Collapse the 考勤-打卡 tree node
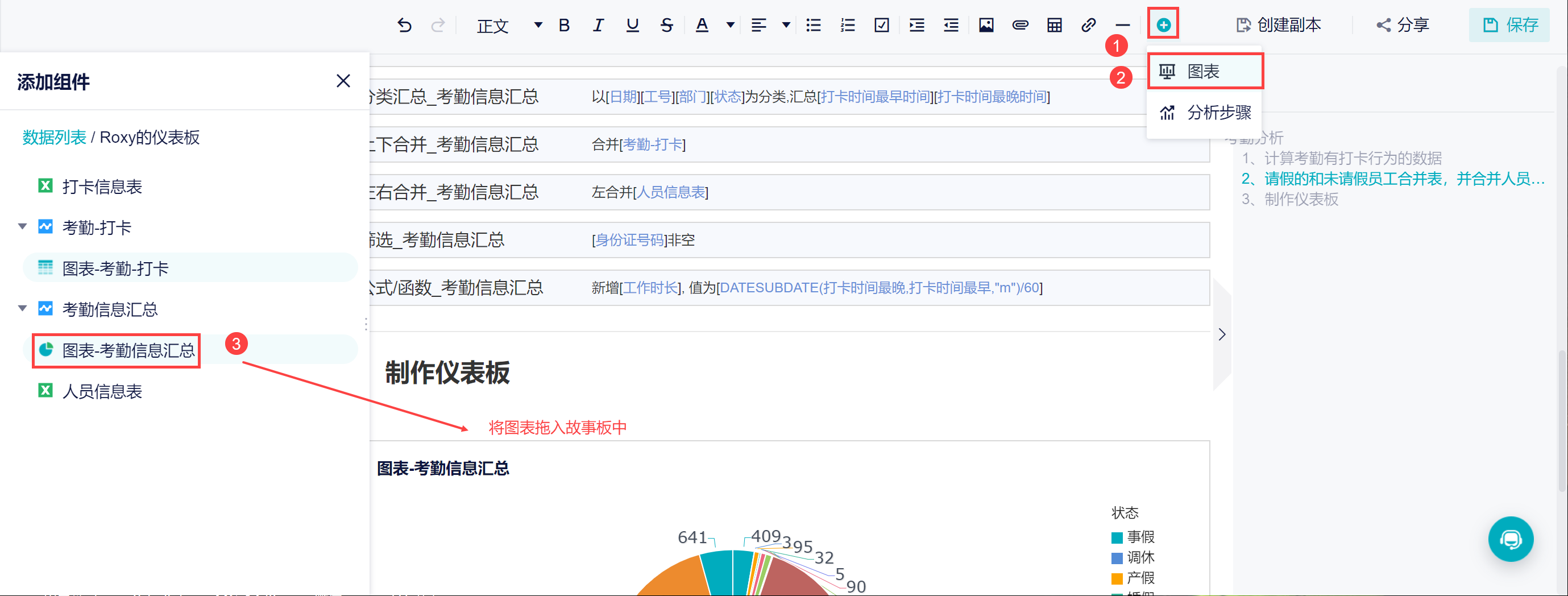The image size is (1568, 596). point(23,226)
